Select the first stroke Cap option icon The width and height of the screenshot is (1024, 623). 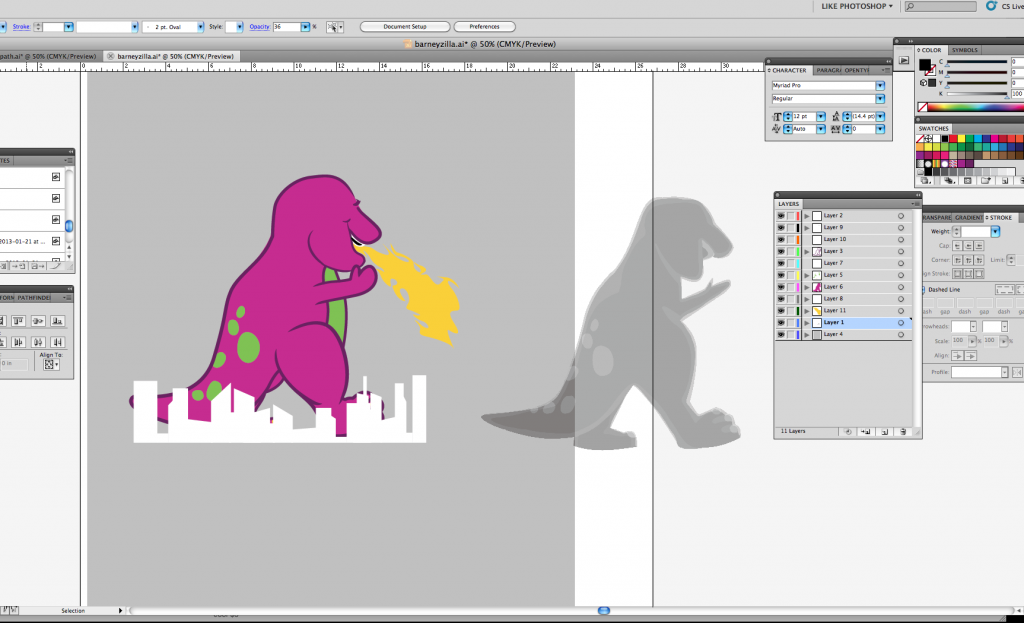[x=957, y=246]
